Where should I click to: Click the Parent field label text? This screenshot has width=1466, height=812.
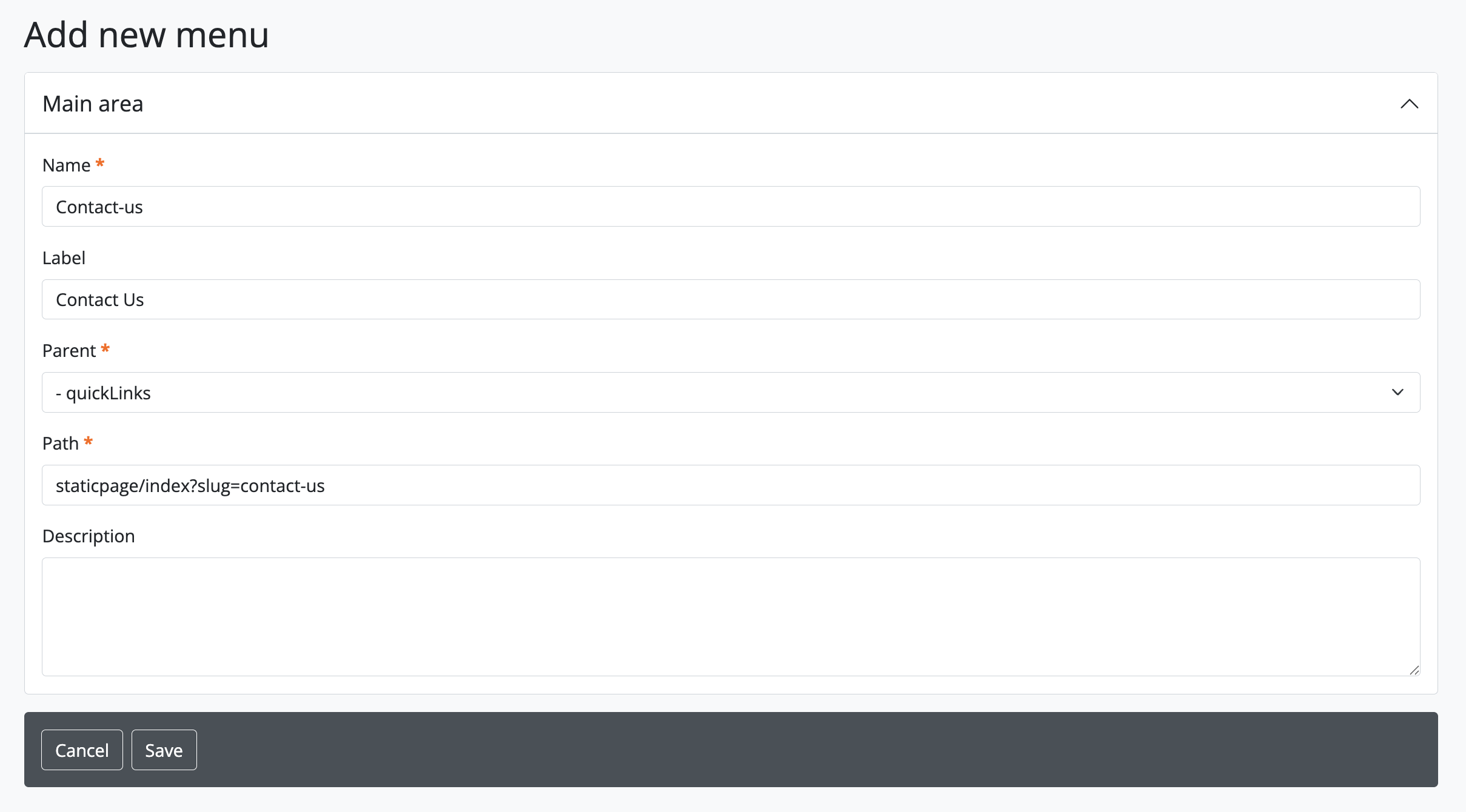tap(69, 351)
